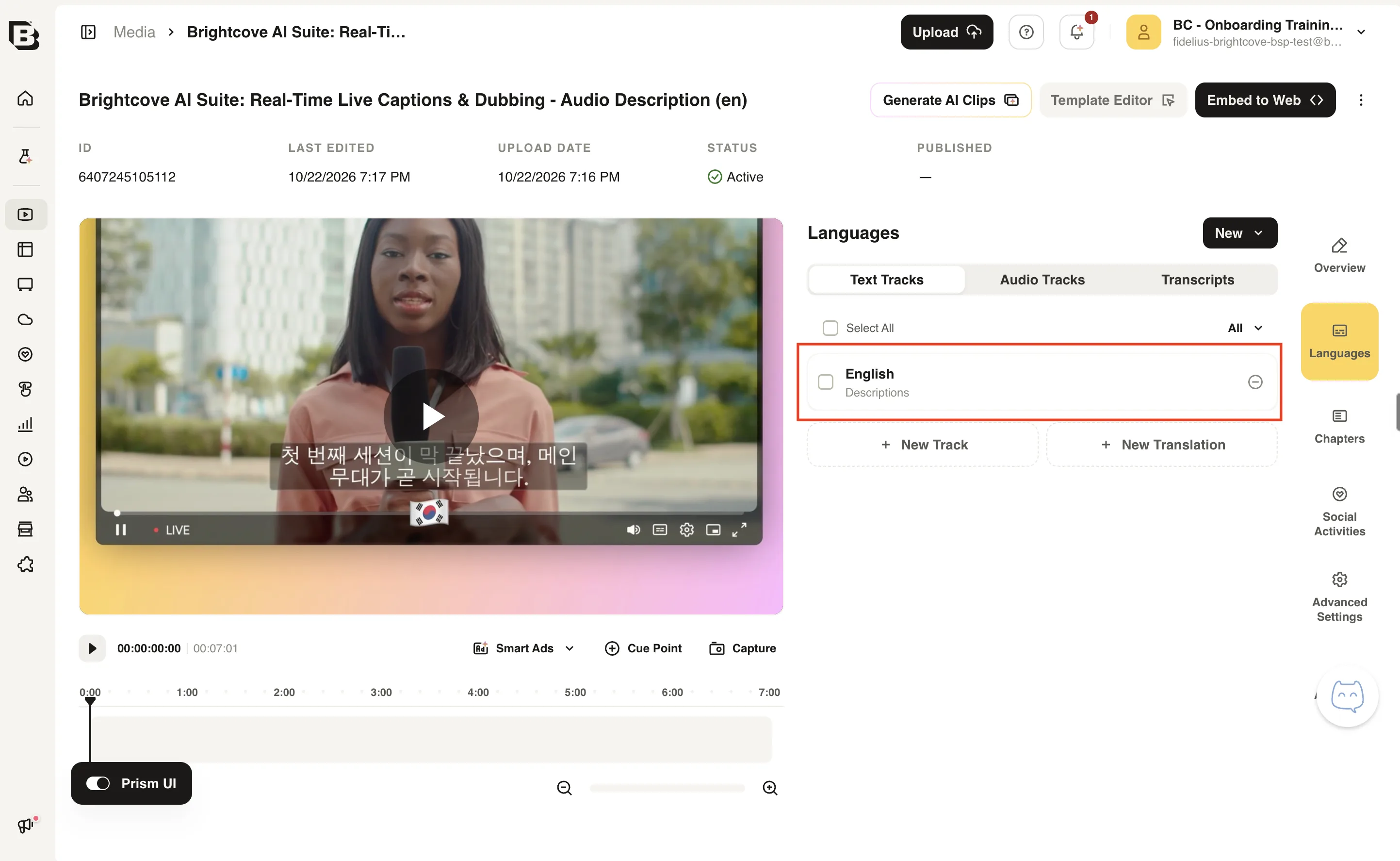Click Embed to Web button

click(1265, 100)
